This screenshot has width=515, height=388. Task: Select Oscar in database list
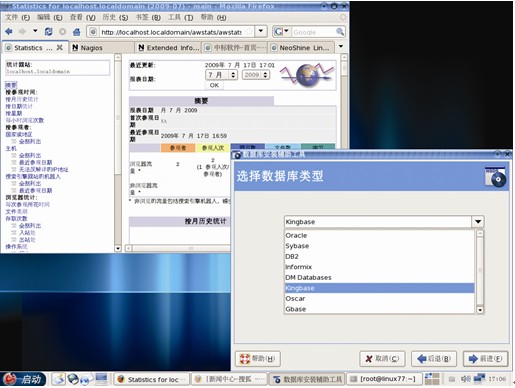click(x=379, y=298)
